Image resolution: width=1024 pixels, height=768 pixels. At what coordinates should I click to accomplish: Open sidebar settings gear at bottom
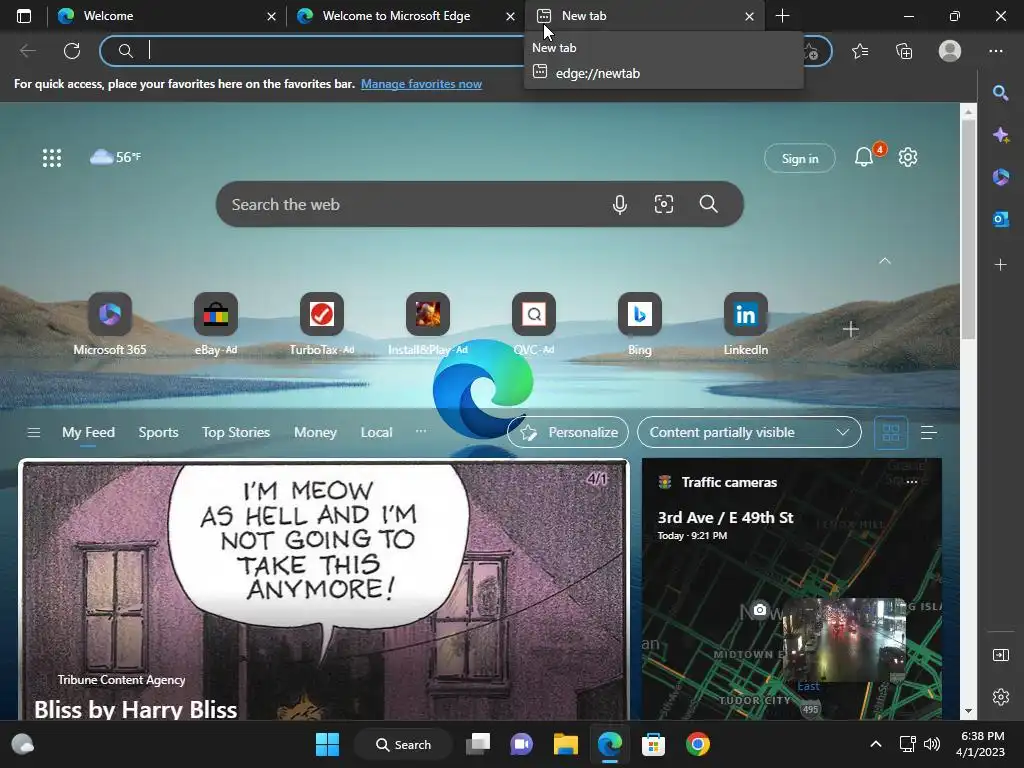click(1000, 697)
